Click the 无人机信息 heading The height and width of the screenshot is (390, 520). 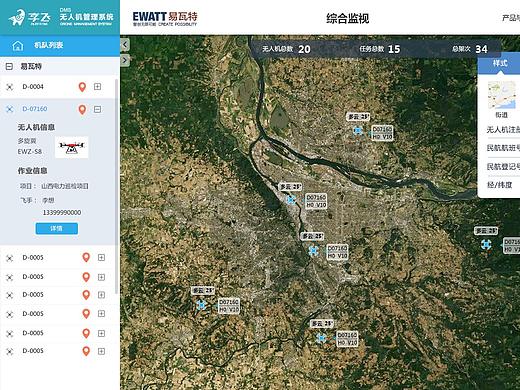point(36,127)
